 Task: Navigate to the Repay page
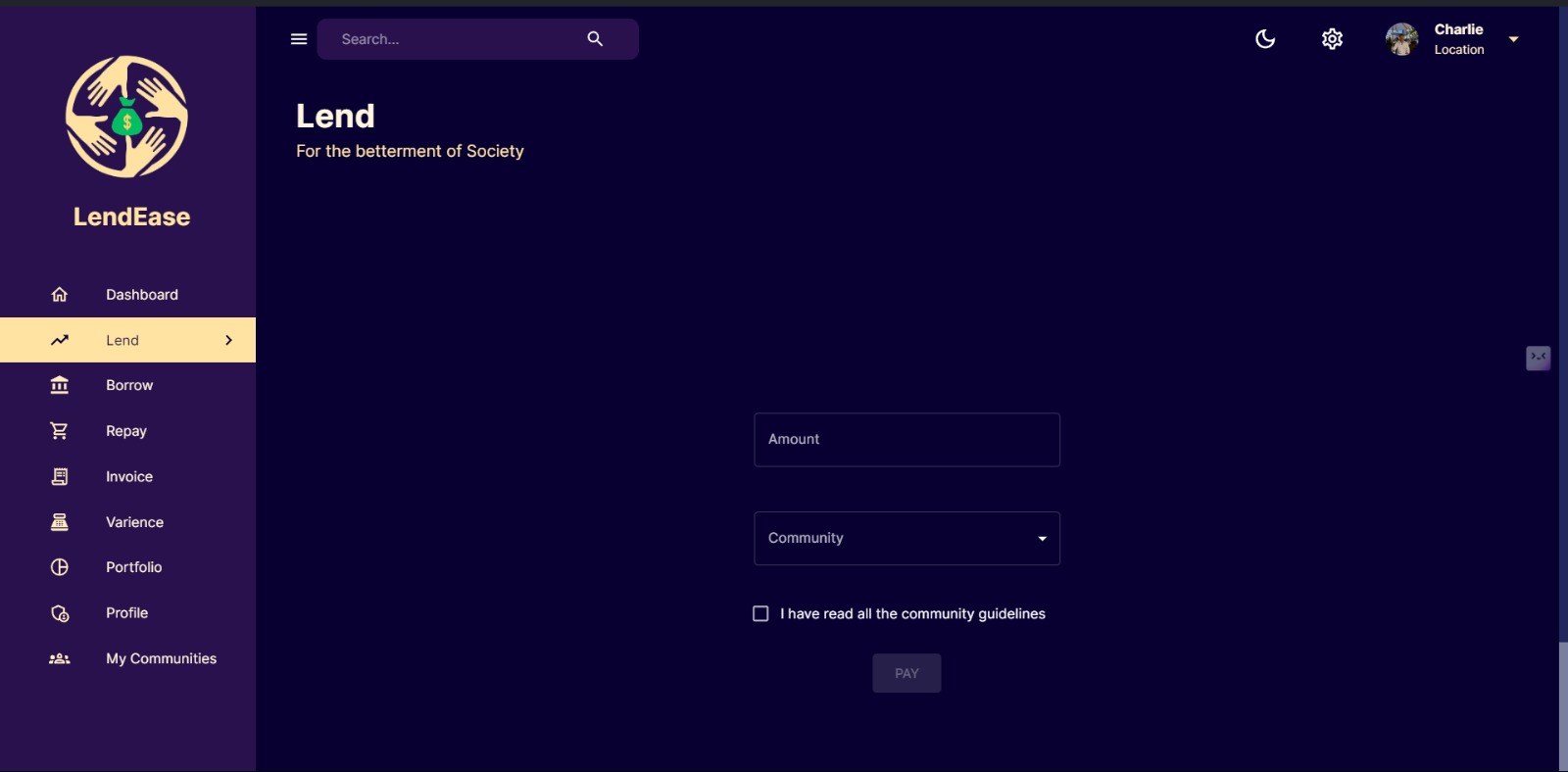point(127,431)
